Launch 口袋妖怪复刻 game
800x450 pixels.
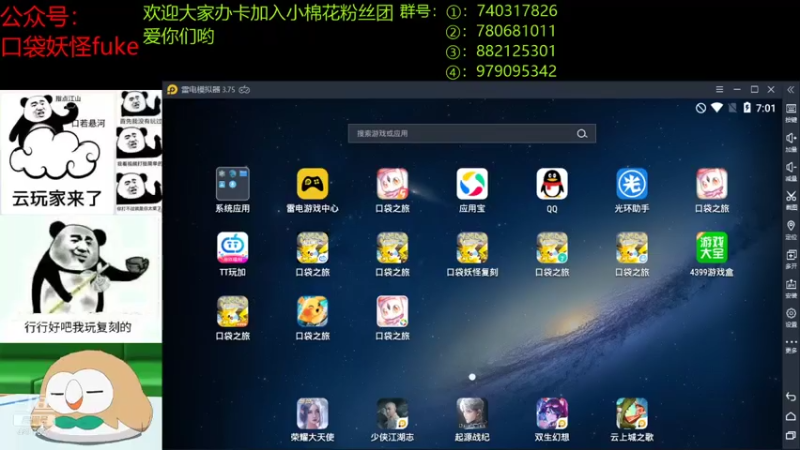point(472,248)
